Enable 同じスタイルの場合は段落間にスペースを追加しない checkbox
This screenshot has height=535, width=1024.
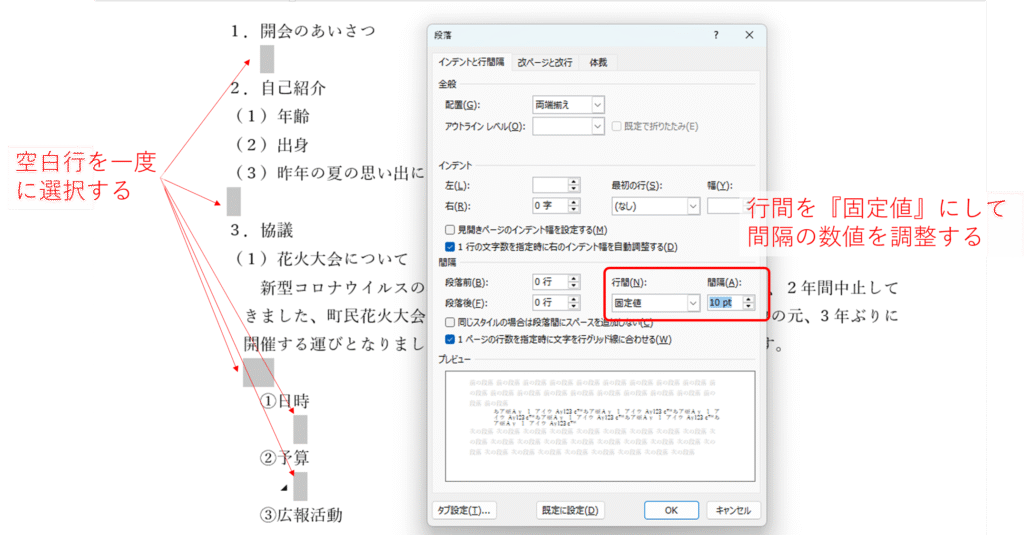450,322
